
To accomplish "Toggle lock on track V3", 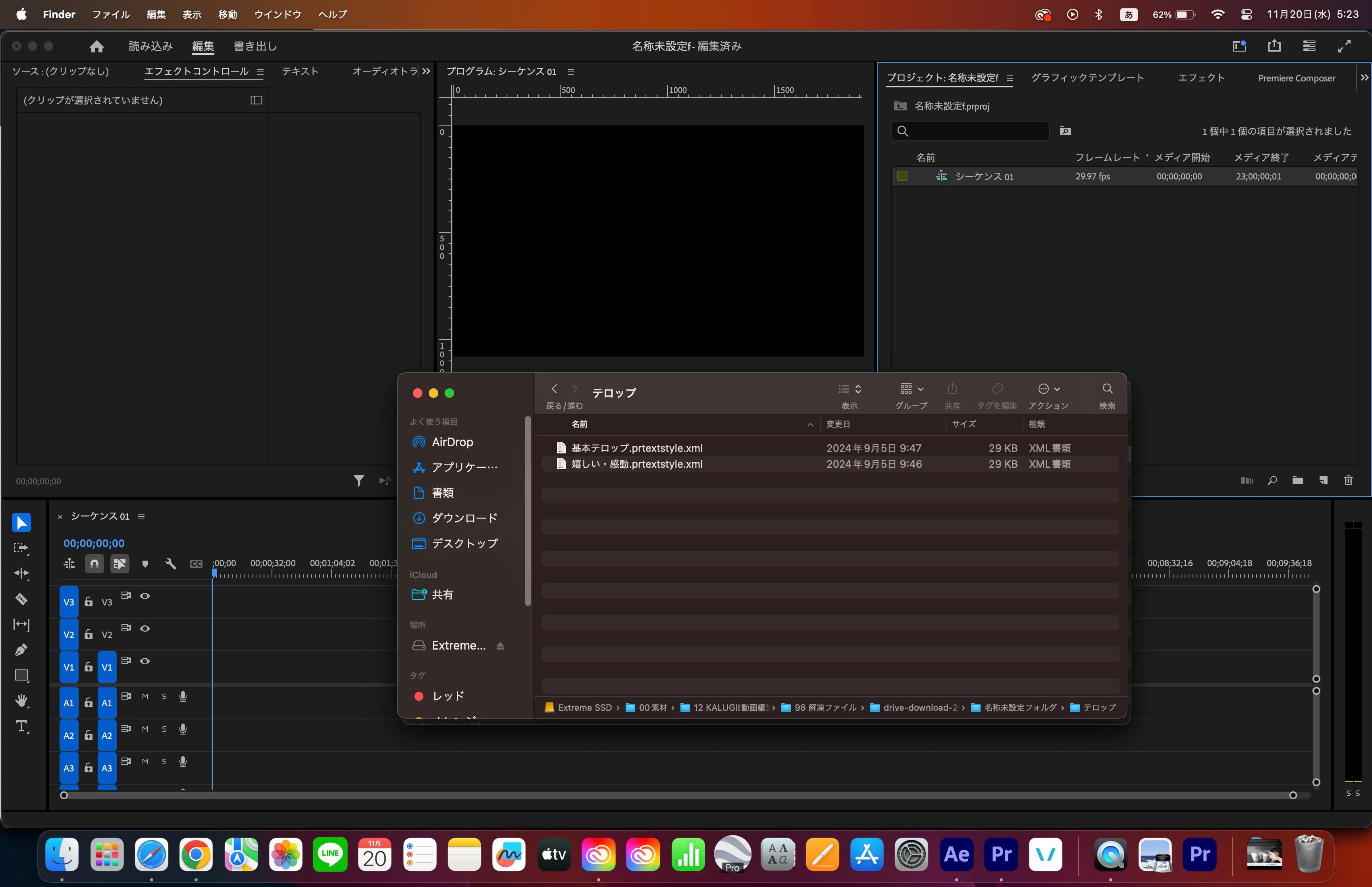I will point(89,602).
